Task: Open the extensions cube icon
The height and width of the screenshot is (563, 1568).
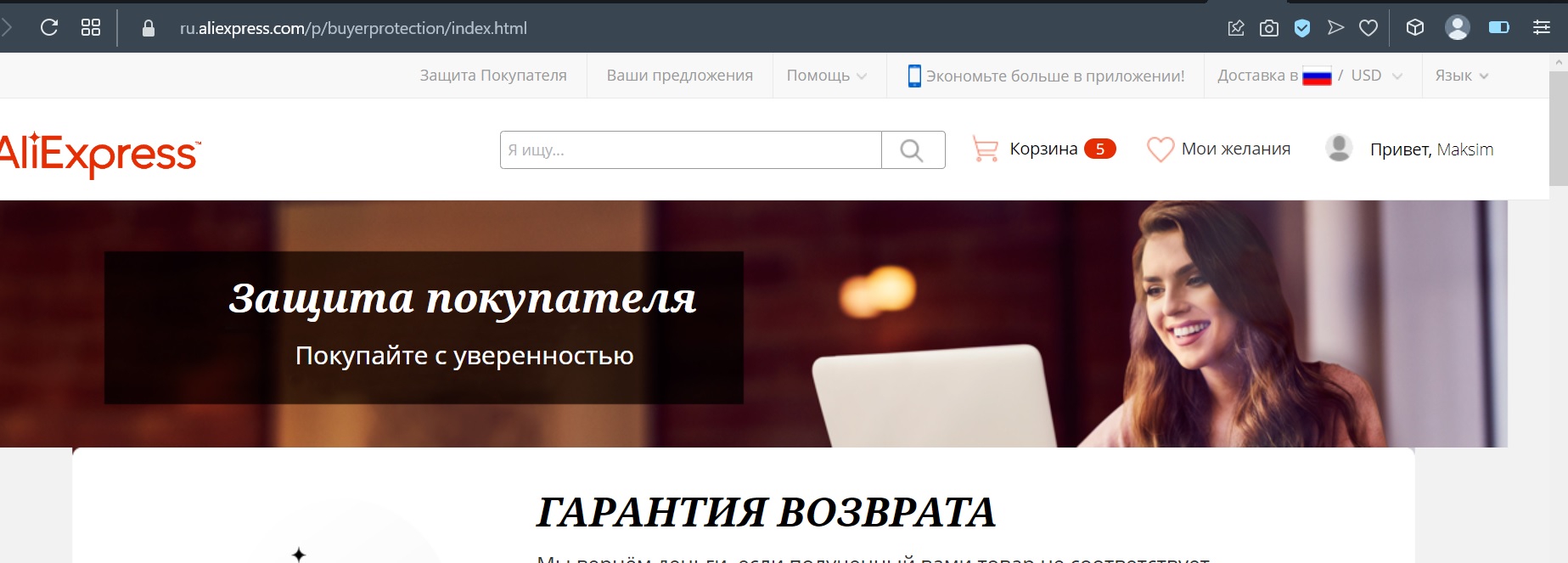Action: 1415,28
